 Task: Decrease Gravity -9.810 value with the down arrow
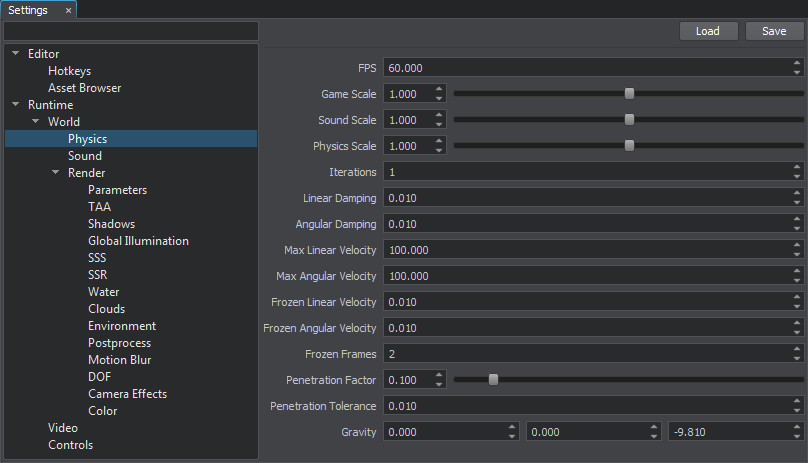[797, 437]
